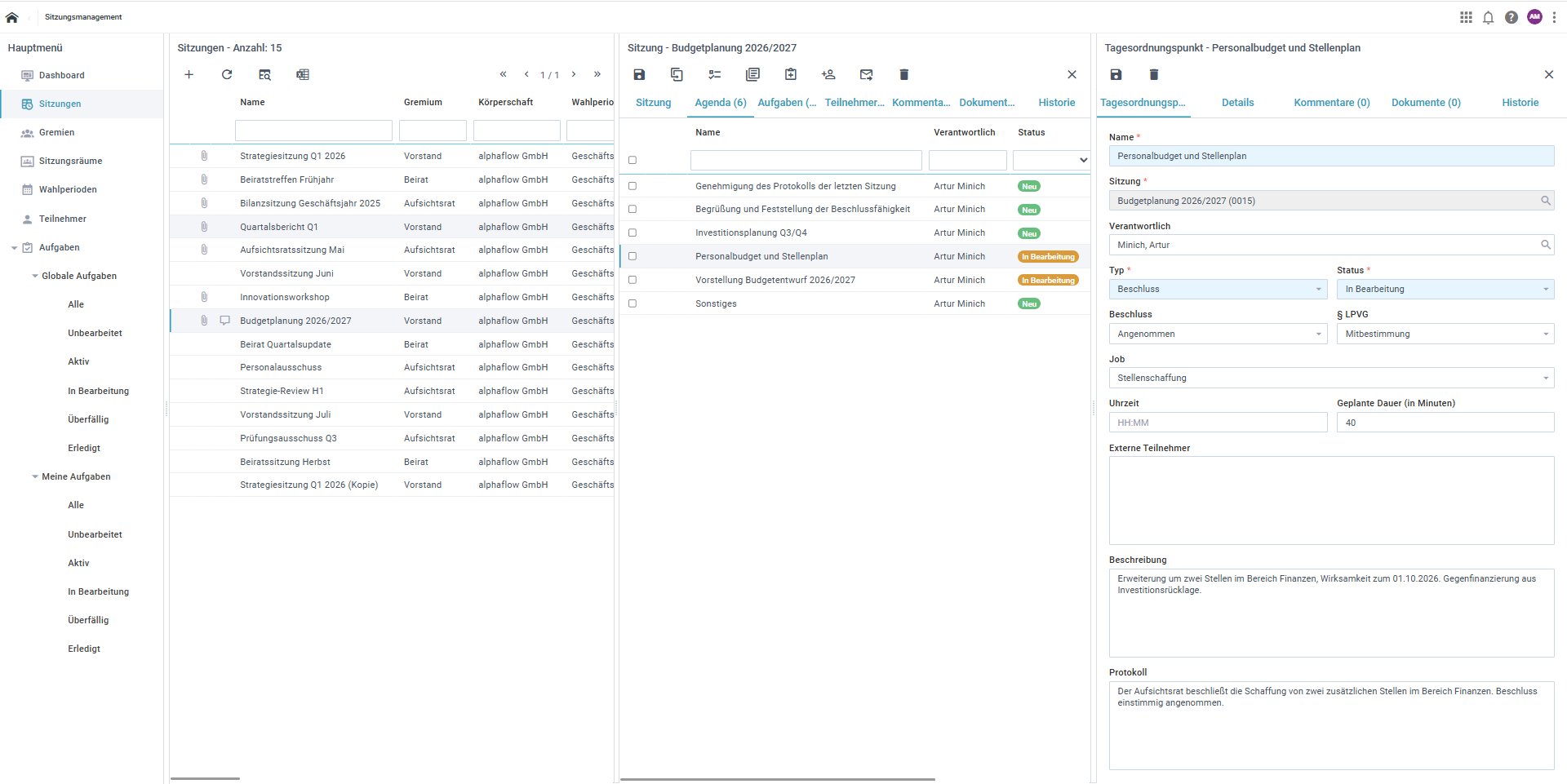Send Sitzung invitation via envelope icon
This screenshot has width=1567, height=784.
click(x=866, y=74)
